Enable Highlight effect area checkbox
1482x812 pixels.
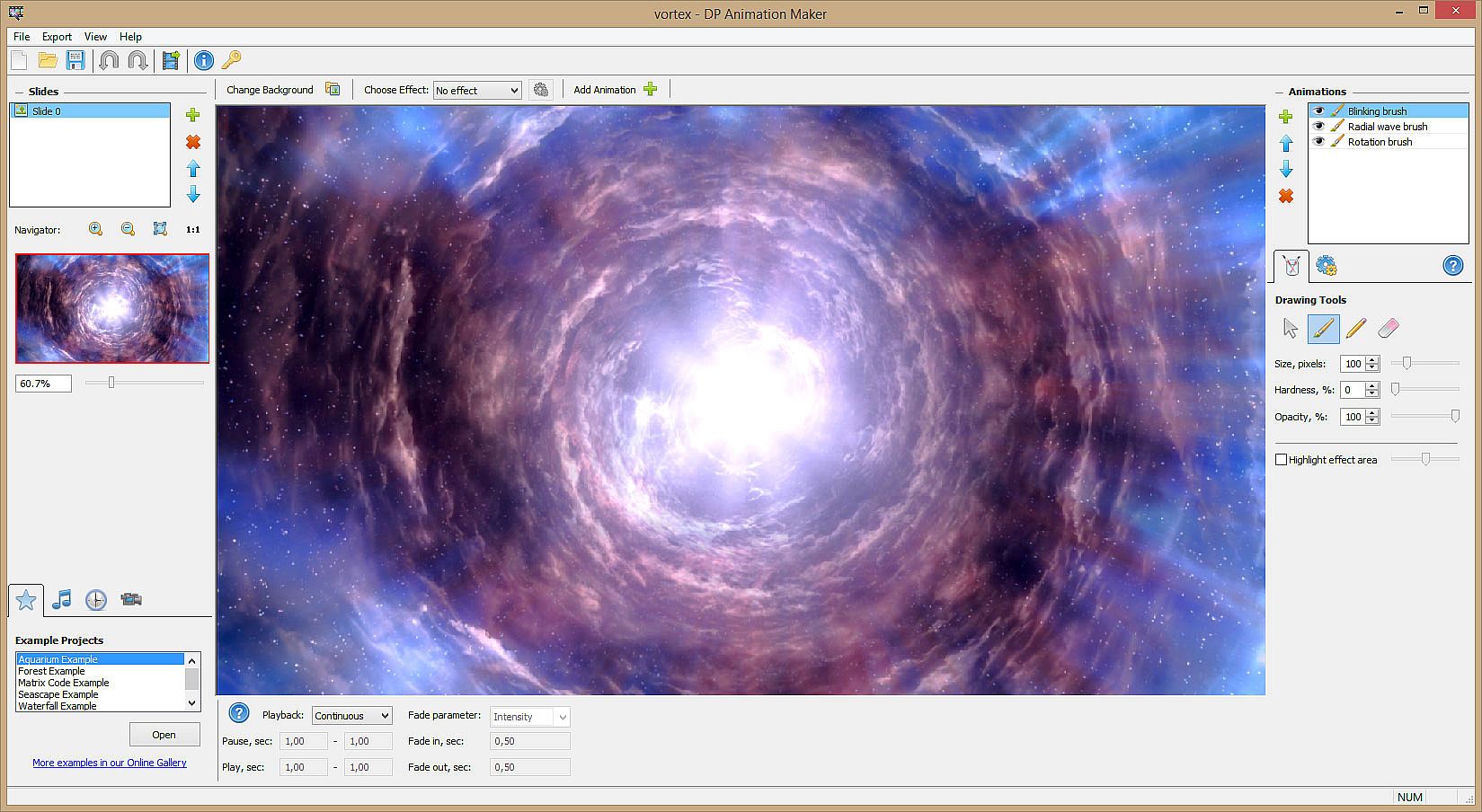click(1281, 460)
